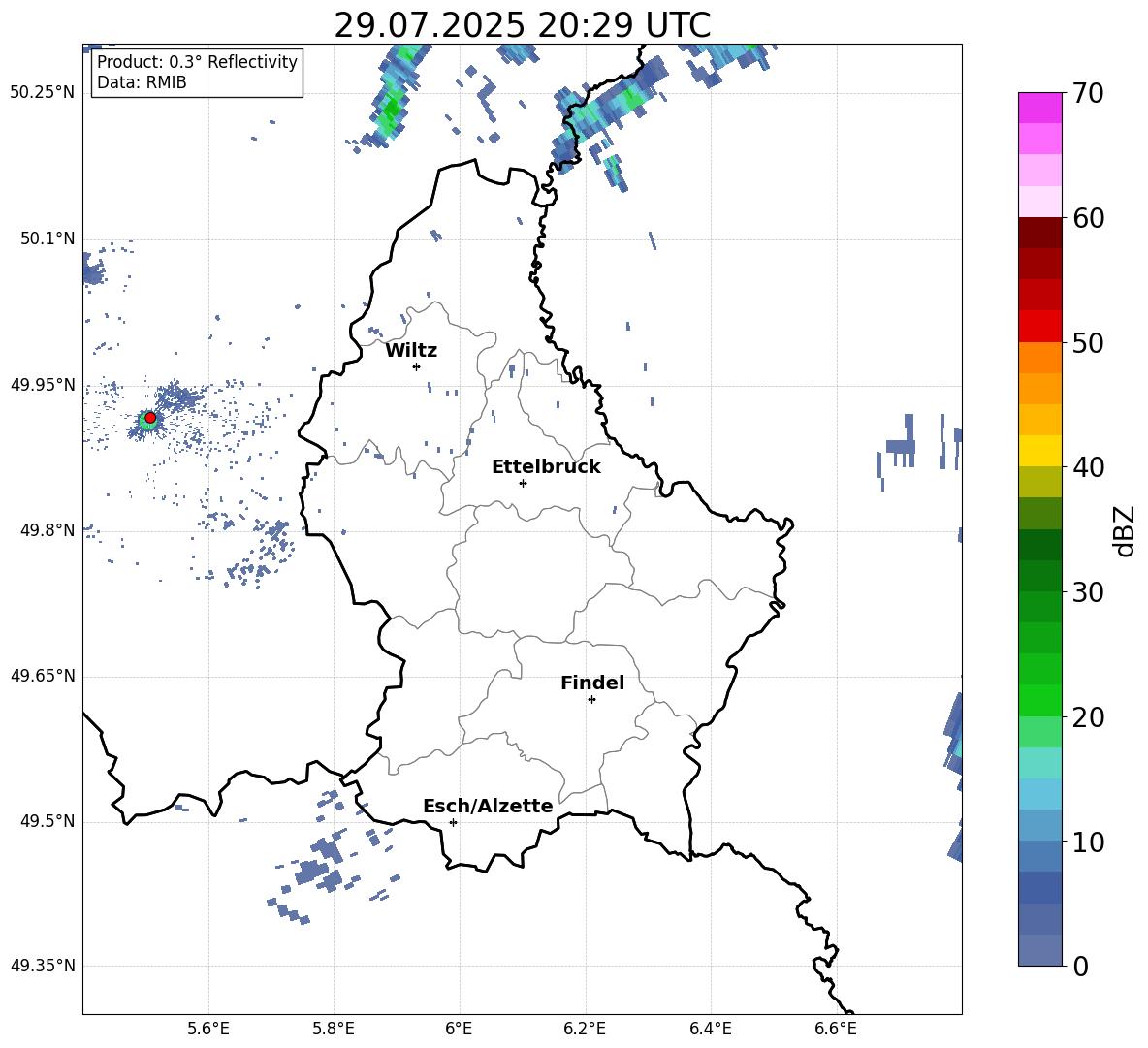The height and width of the screenshot is (1048, 1148).
Task: Click longitude label 5.8°E
Action: click(334, 1029)
